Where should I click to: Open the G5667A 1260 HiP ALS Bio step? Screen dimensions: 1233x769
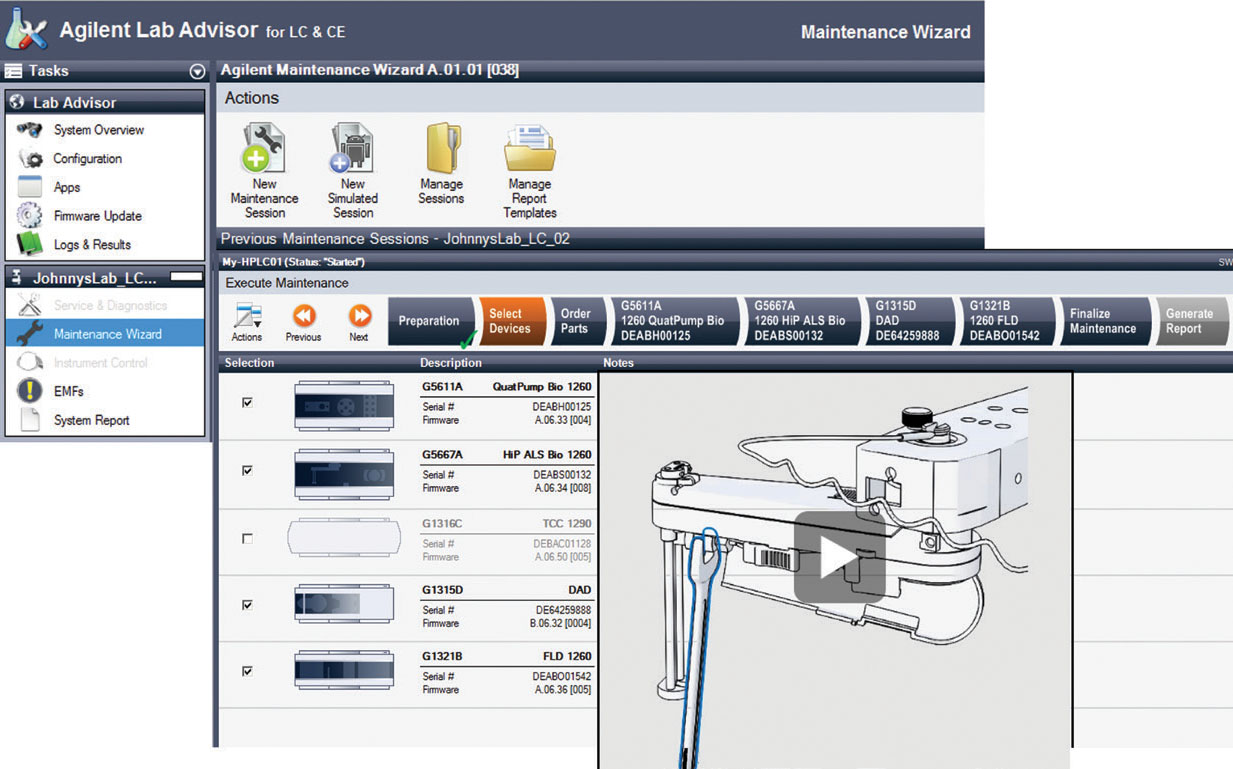coord(803,321)
